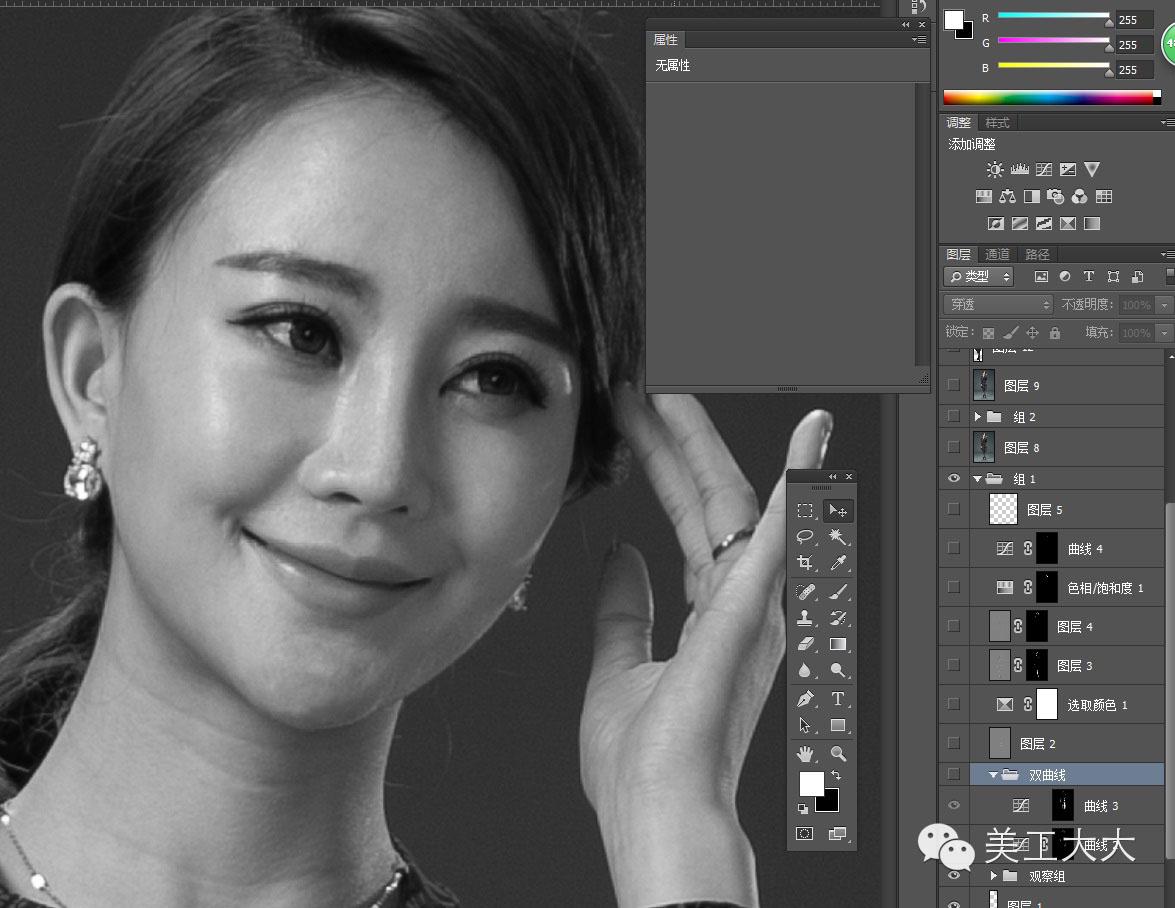Switch to the 通道 tab
1175x908 pixels.
point(997,255)
